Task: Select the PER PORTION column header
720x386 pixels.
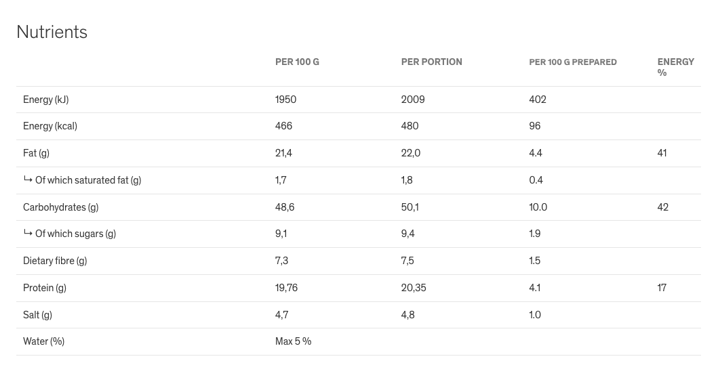Action: [x=432, y=62]
